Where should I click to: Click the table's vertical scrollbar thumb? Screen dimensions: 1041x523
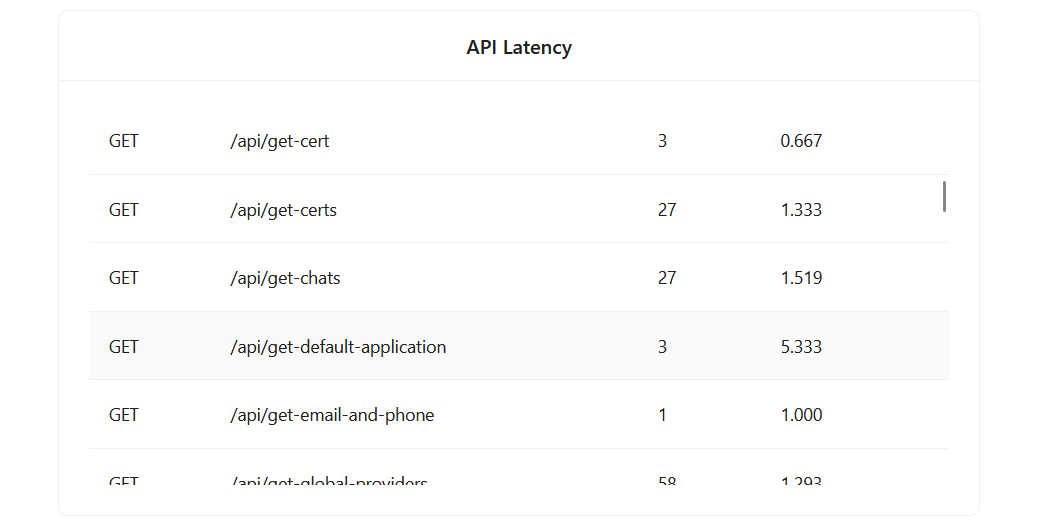[x=944, y=196]
